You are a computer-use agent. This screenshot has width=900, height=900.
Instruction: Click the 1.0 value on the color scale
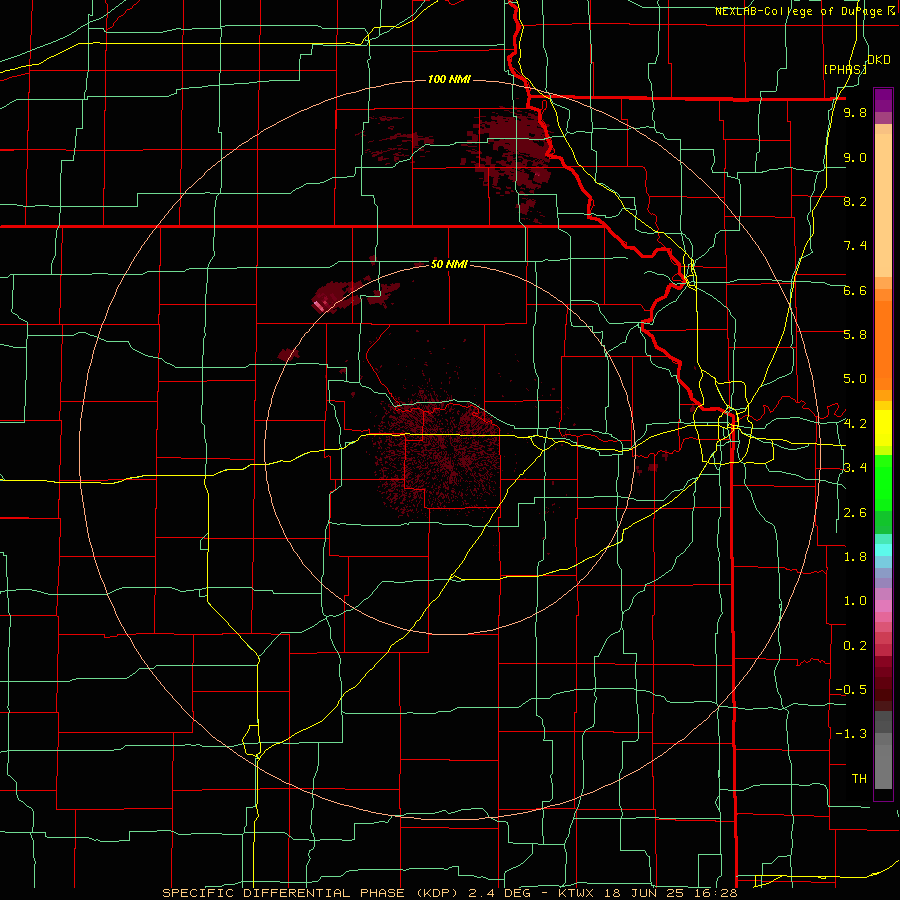click(x=855, y=601)
